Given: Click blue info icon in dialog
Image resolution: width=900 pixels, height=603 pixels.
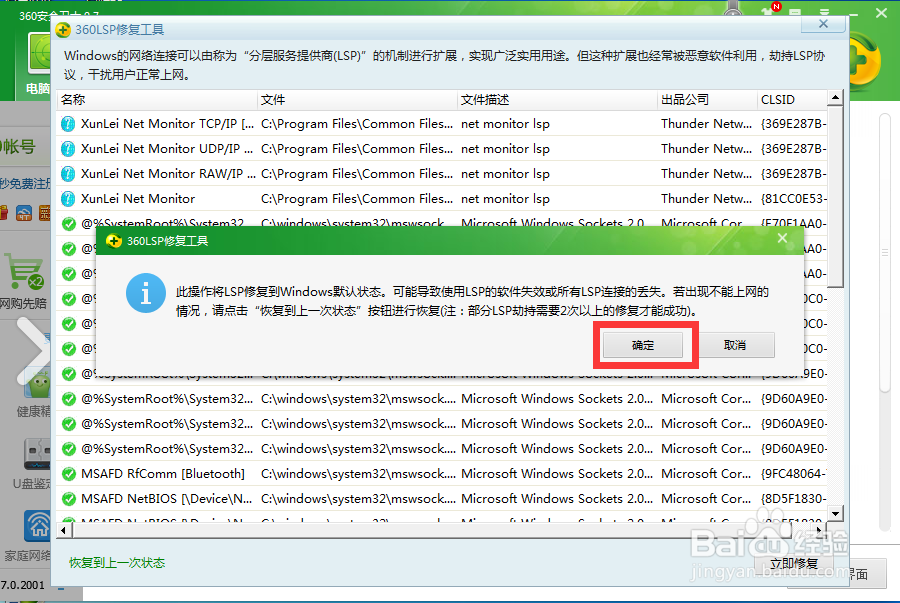Looking at the screenshot, I should click(146, 293).
